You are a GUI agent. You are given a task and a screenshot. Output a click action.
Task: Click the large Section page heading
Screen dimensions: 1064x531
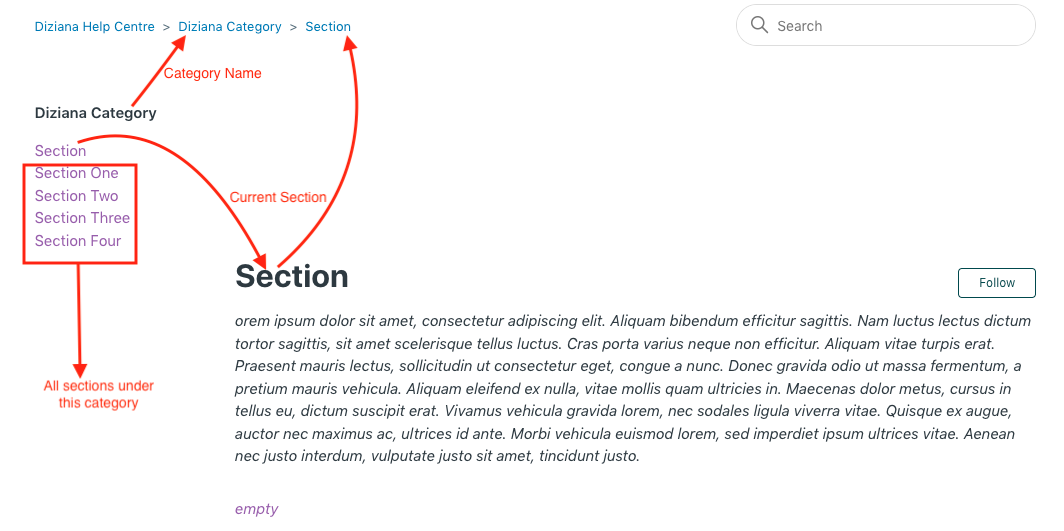292,277
